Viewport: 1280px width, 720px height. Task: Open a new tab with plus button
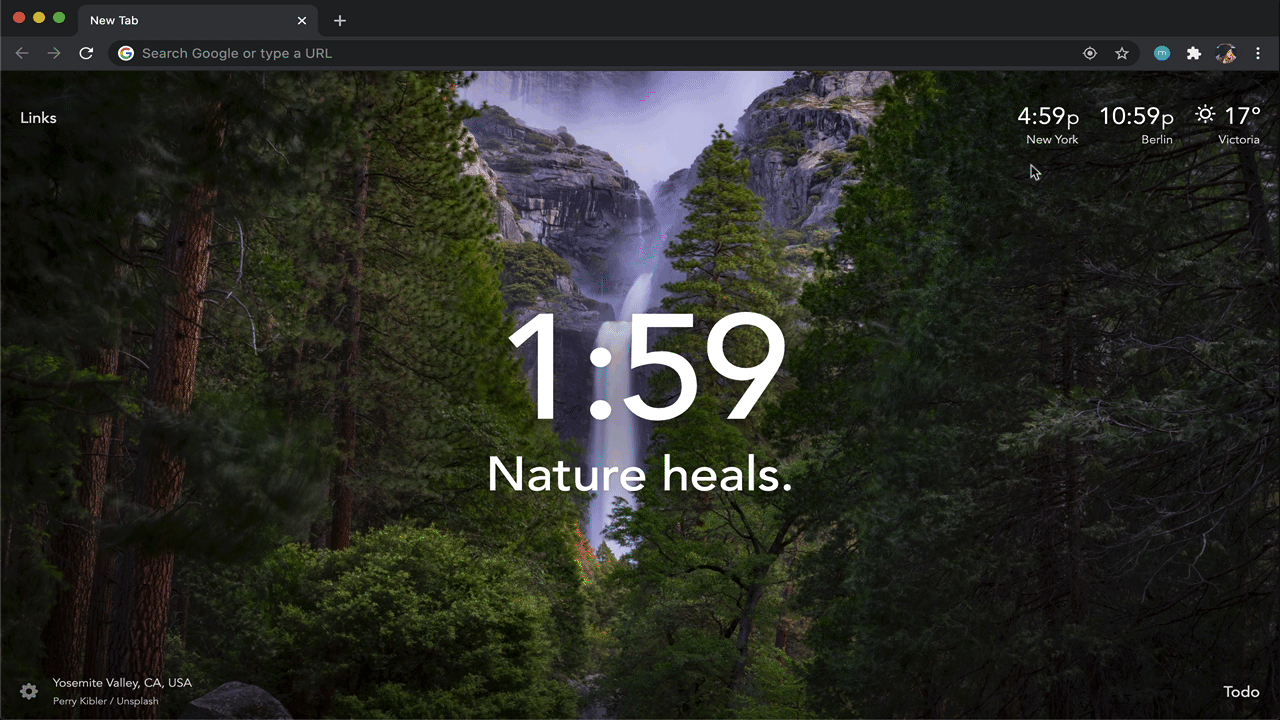340,20
